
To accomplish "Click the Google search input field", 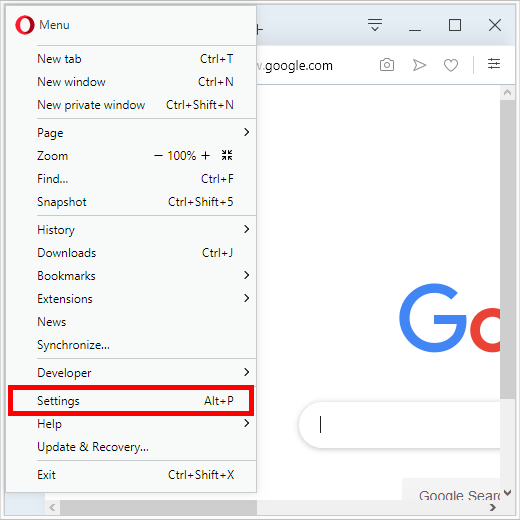I will (399, 425).
